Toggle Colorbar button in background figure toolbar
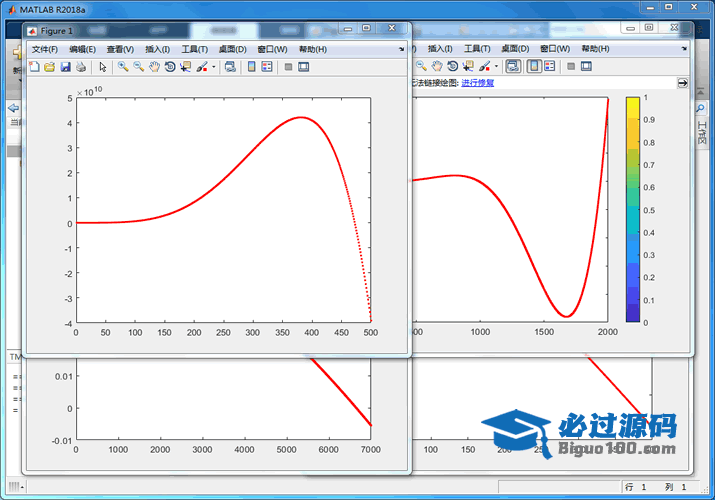 click(534, 67)
